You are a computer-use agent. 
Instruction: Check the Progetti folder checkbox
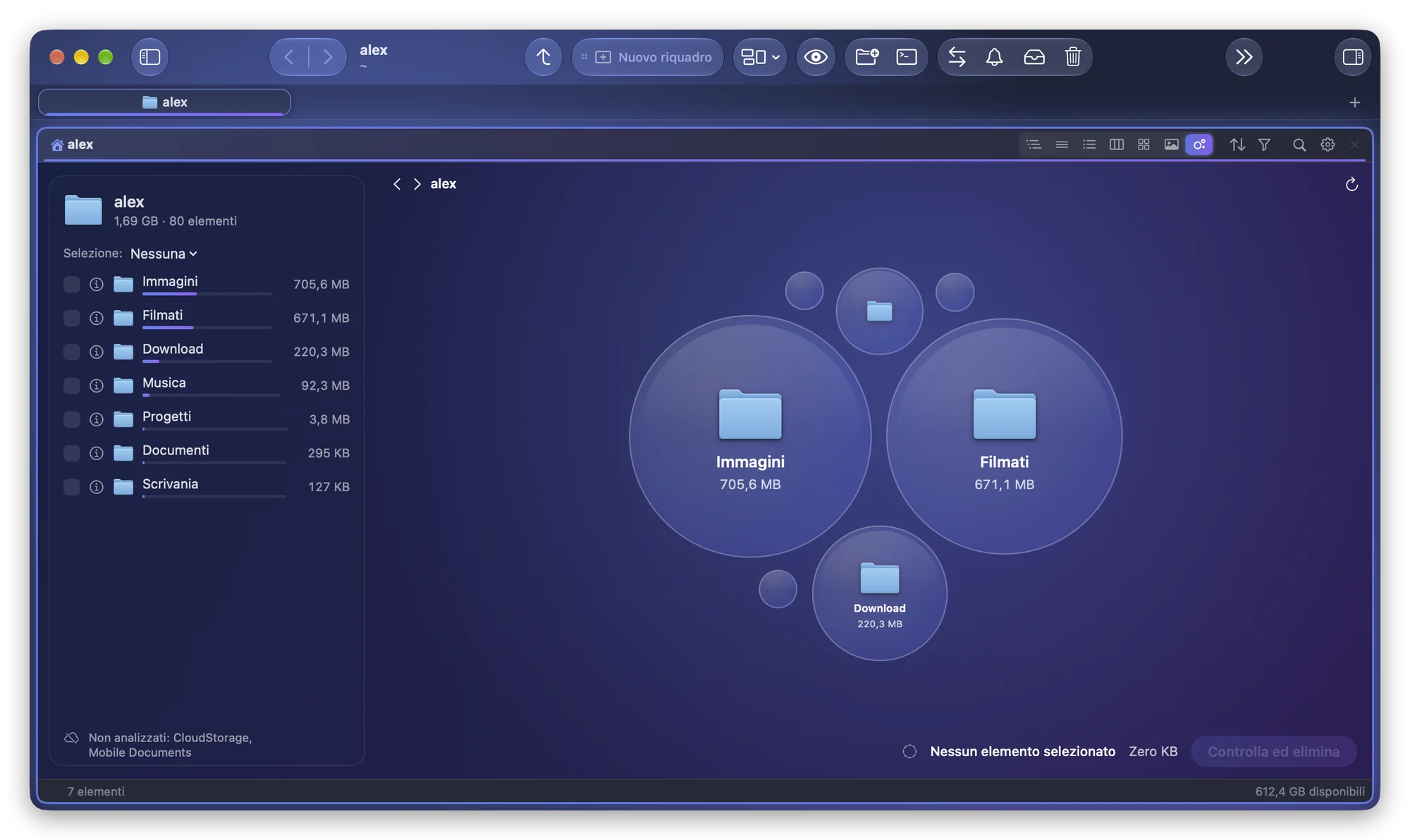pyautogui.click(x=71, y=420)
